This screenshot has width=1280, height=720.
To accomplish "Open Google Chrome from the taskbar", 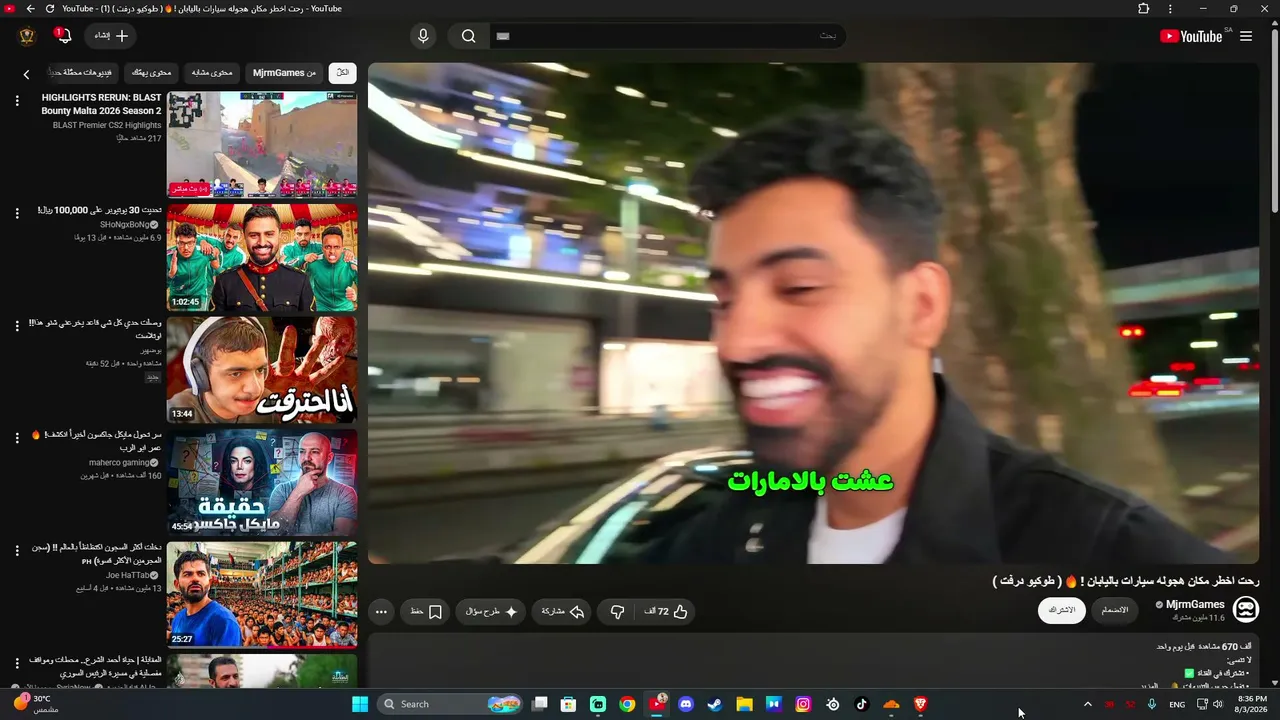I will pyautogui.click(x=627, y=704).
